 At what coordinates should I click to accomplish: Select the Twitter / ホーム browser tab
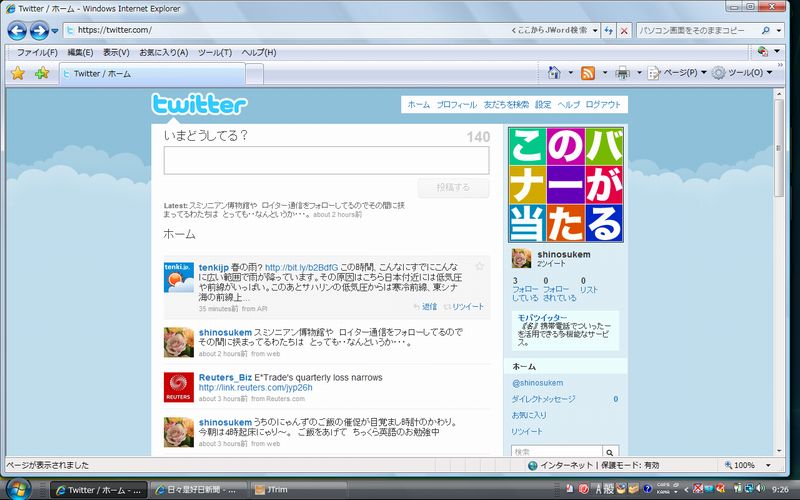coord(152,73)
